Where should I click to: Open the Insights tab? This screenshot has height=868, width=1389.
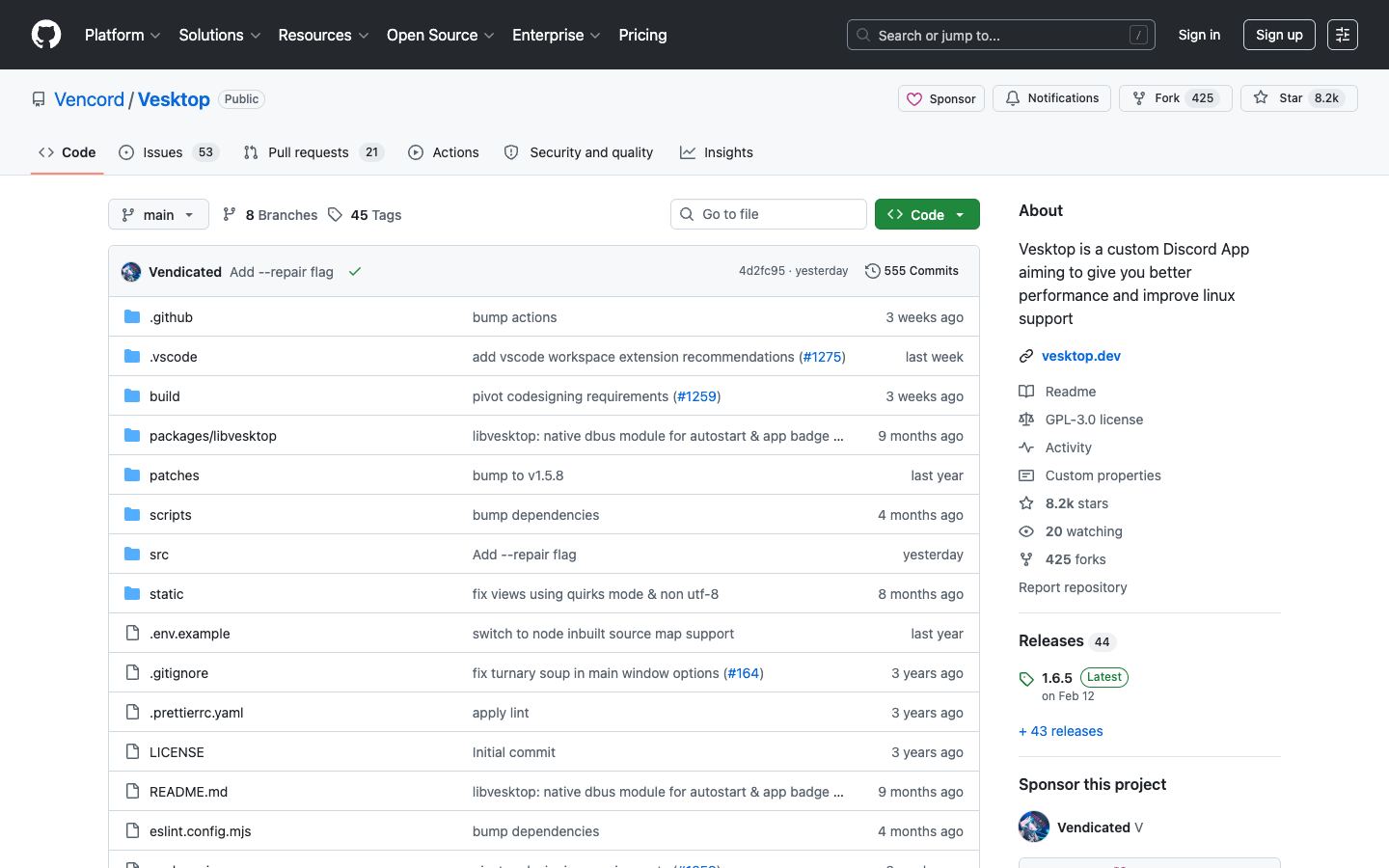tap(717, 152)
